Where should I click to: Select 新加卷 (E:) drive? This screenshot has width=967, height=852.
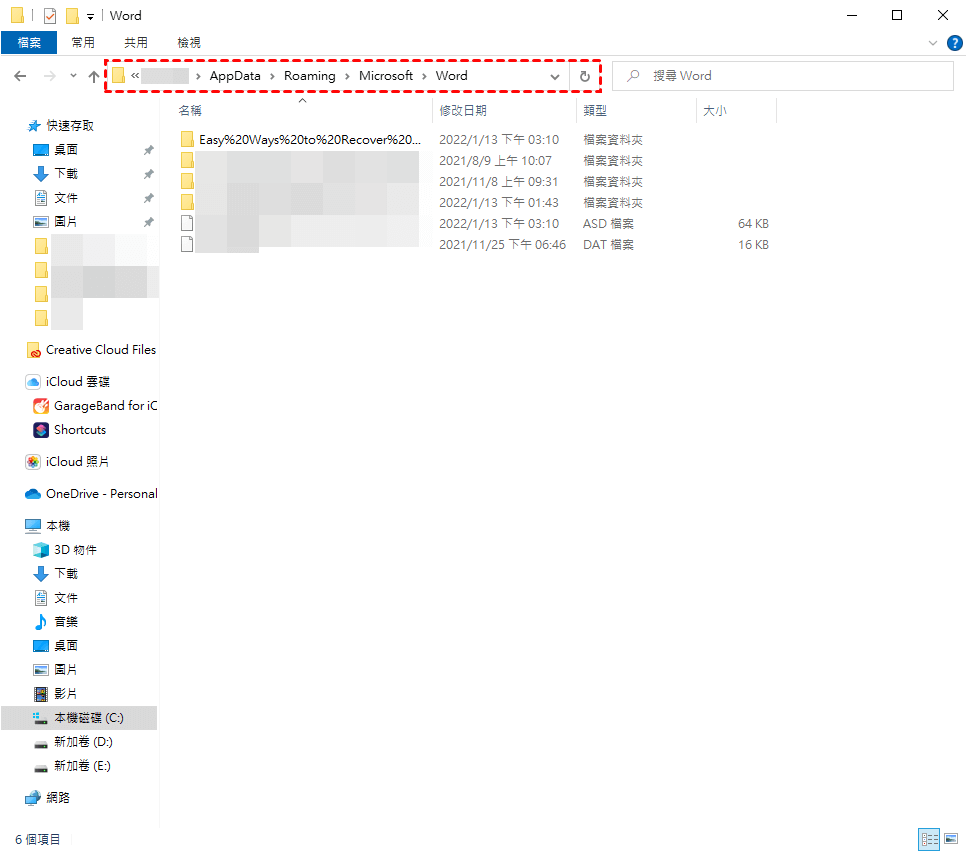click(83, 767)
